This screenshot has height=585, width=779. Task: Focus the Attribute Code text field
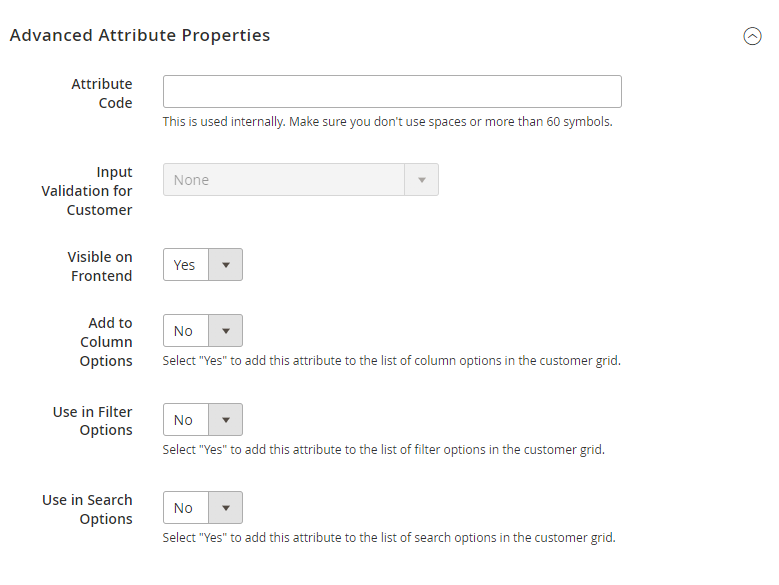(x=392, y=91)
